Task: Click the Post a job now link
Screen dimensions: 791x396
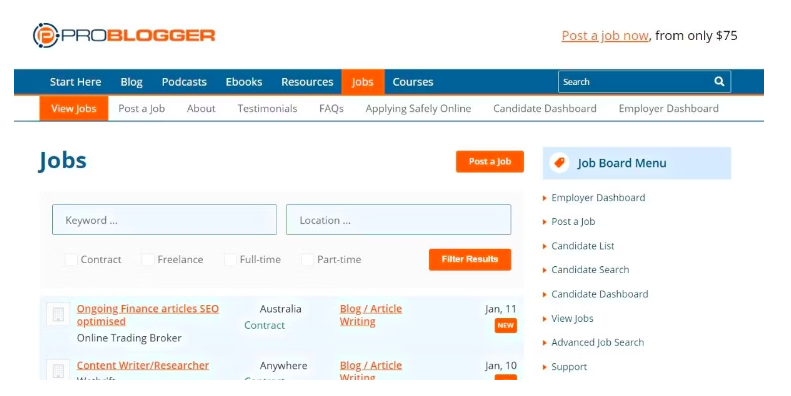Action: click(605, 36)
